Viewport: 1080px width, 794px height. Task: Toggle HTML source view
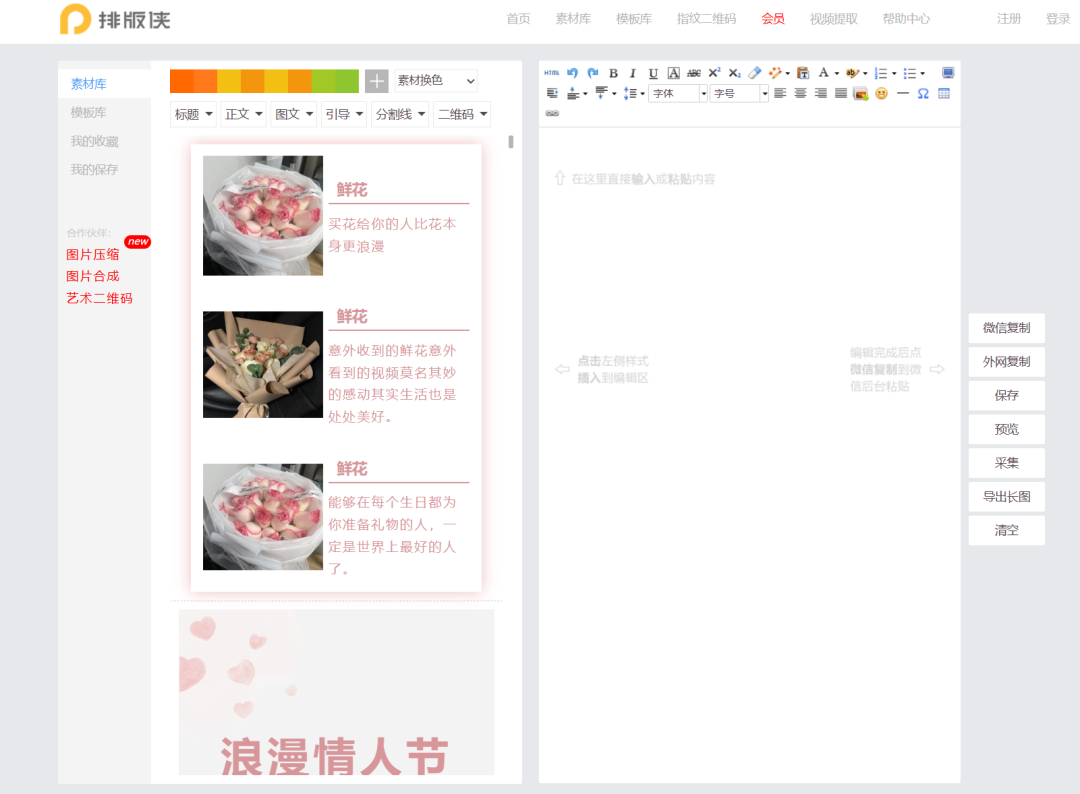[x=552, y=73]
